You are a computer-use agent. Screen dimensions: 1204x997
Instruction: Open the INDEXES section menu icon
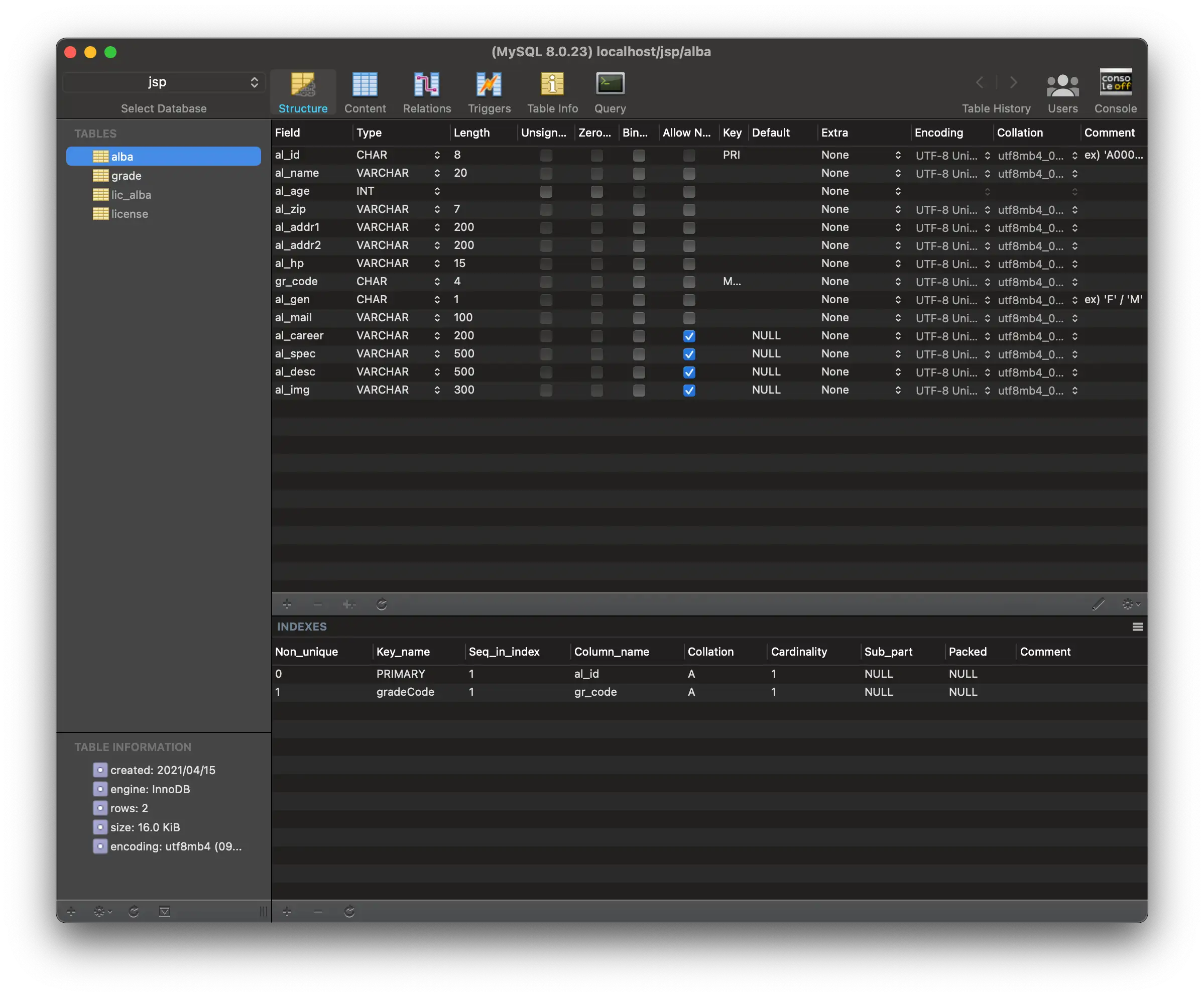[1138, 627]
